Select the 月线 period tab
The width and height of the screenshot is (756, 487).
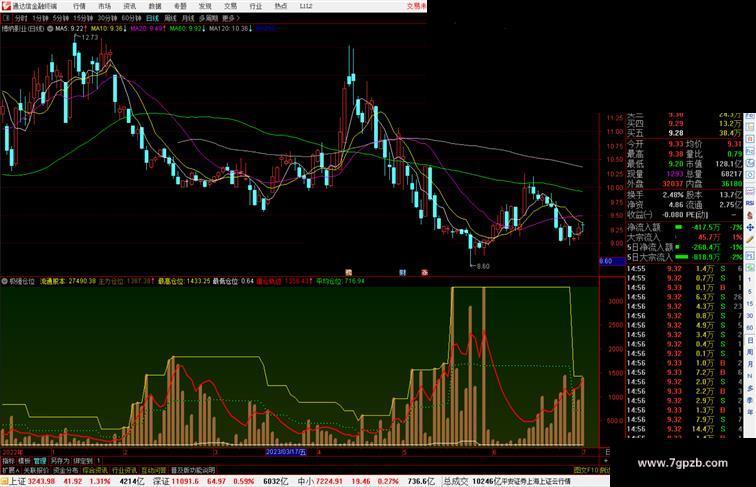click(x=188, y=18)
